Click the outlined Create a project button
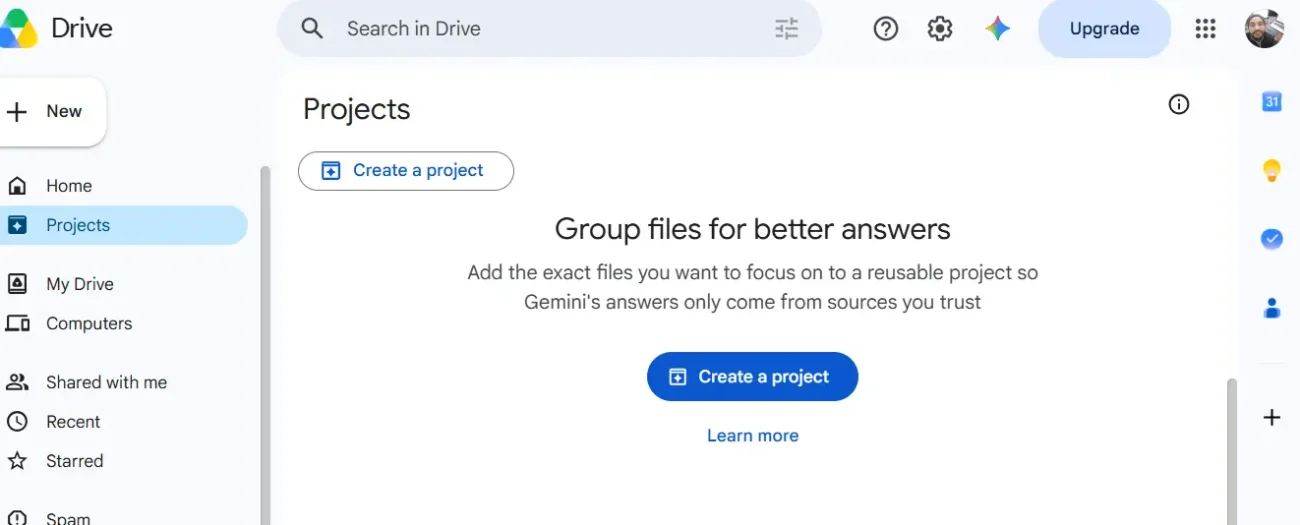The width and height of the screenshot is (1300, 525). tap(406, 171)
